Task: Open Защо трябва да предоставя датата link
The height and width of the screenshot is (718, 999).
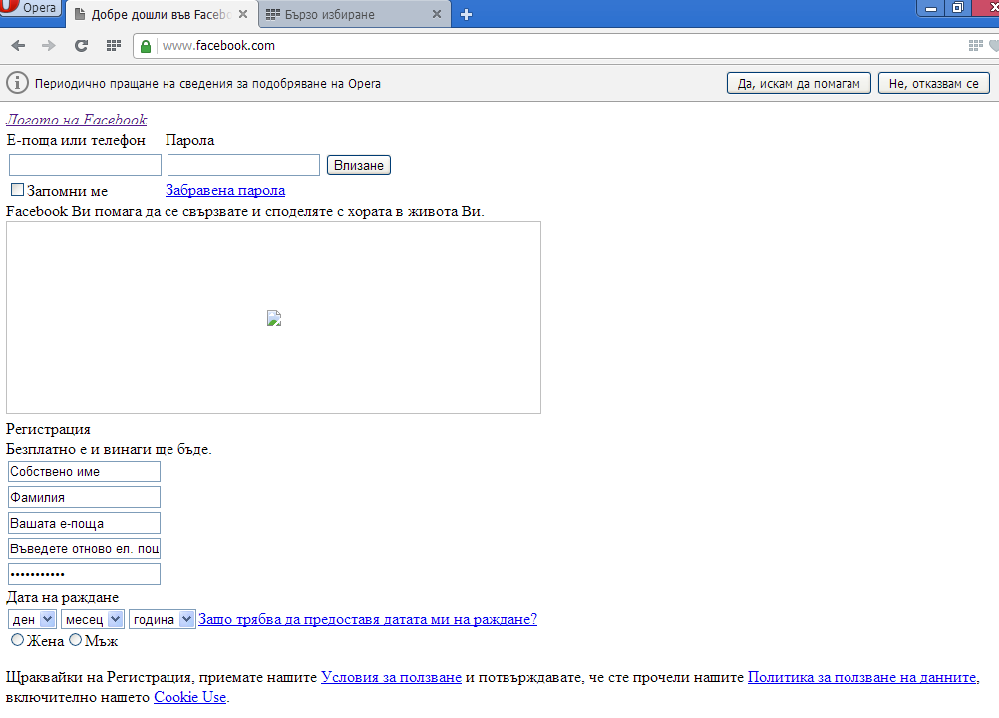Action: click(x=368, y=619)
